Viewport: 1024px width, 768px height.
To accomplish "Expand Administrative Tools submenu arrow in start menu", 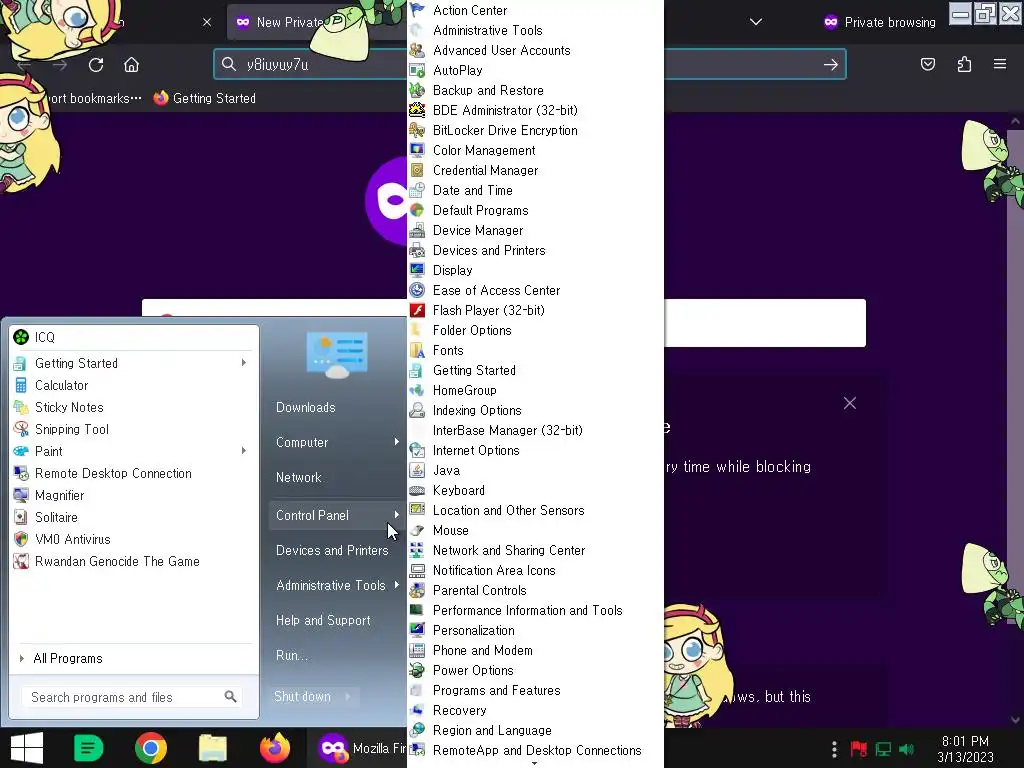I will [x=396, y=585].
